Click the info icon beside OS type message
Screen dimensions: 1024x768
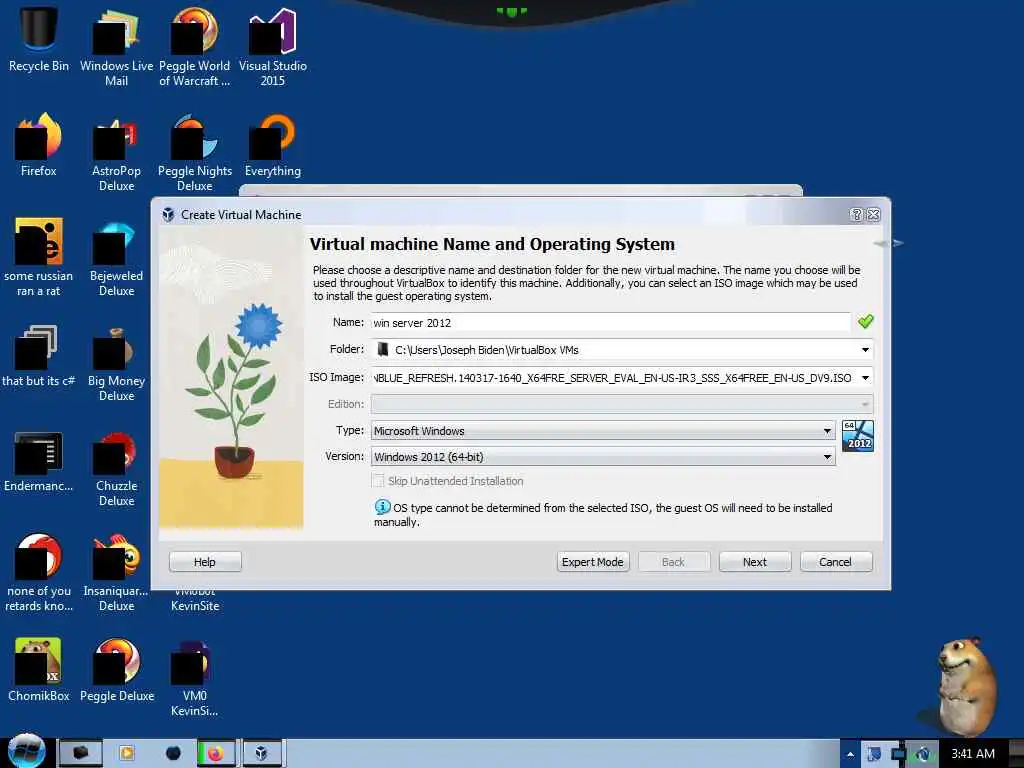(x=382, y=507)
